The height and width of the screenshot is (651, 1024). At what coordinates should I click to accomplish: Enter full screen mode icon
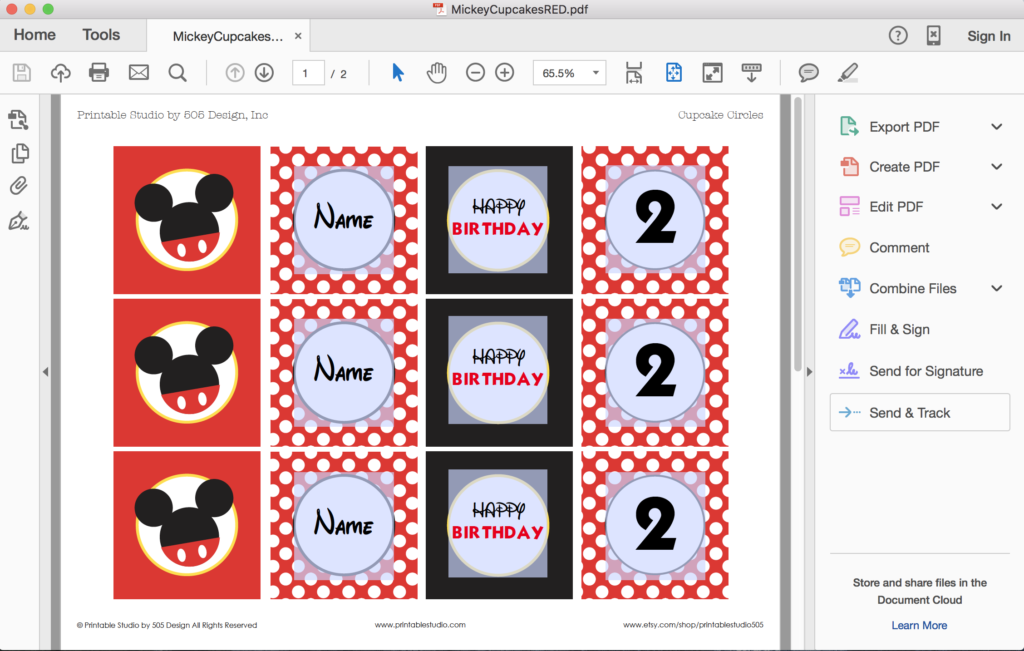pyautogui.click(x=712, y=72)
